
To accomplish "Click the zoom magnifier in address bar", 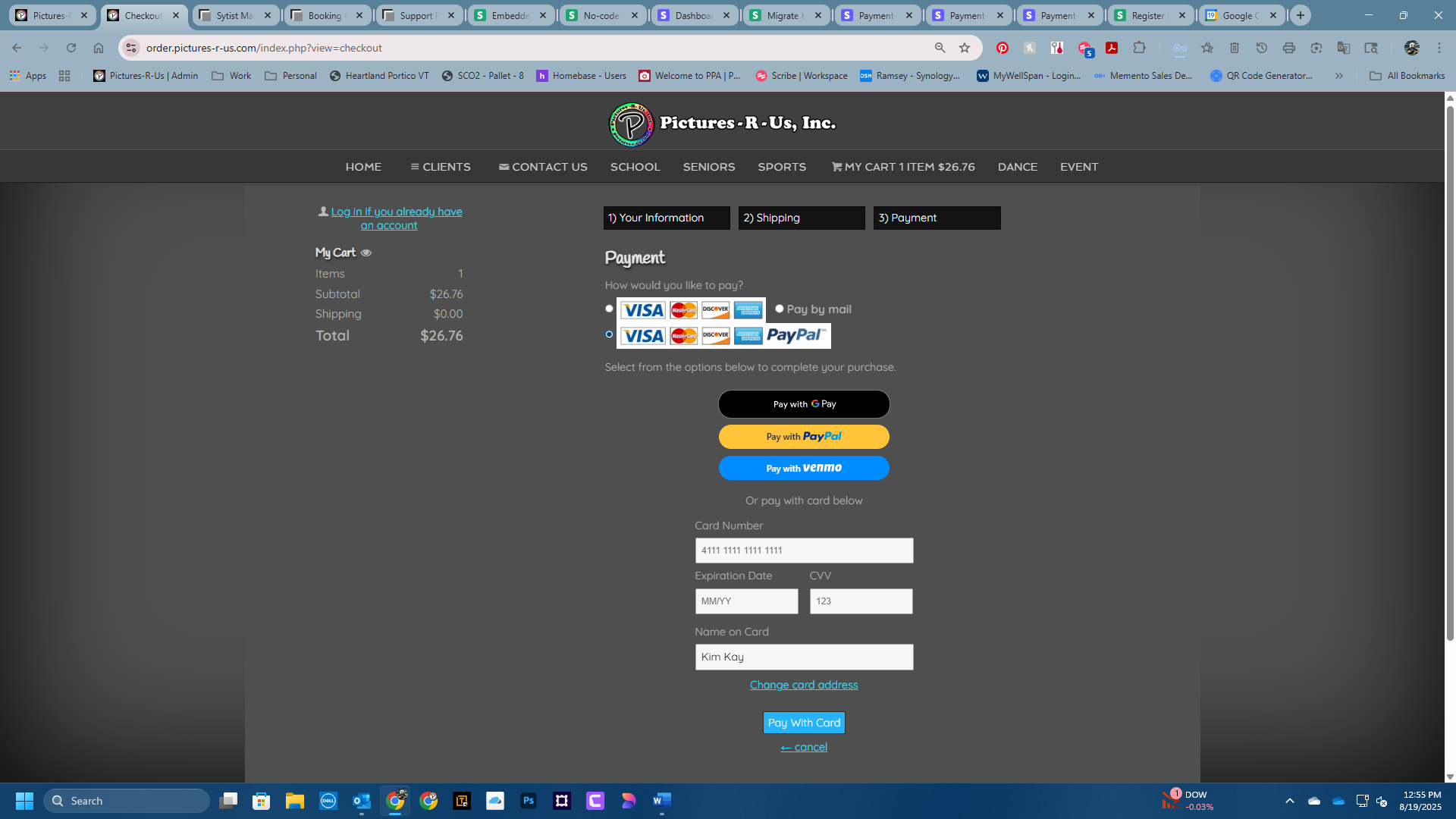I will [x=940, y=48].
